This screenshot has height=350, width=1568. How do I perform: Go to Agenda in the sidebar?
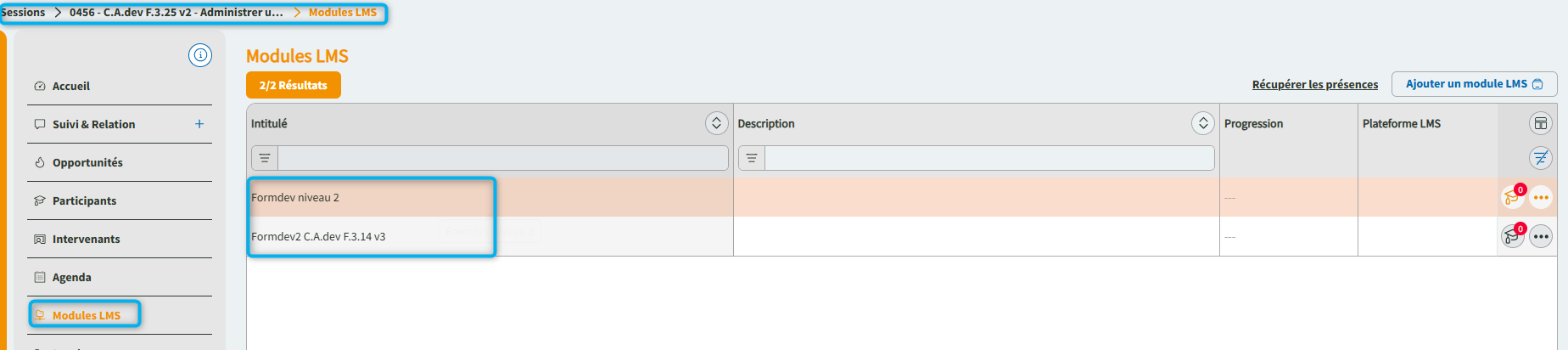71,278
